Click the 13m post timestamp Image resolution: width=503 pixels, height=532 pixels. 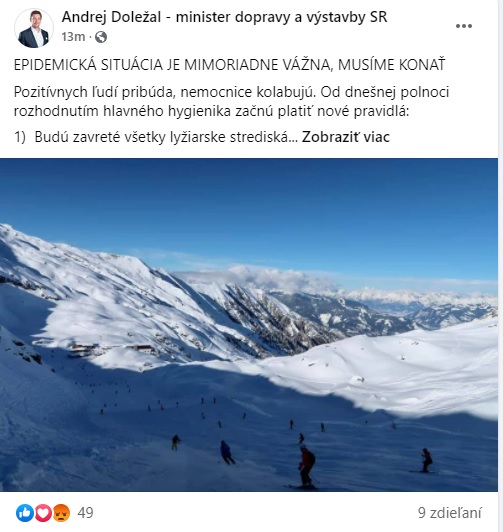point(73,37)
